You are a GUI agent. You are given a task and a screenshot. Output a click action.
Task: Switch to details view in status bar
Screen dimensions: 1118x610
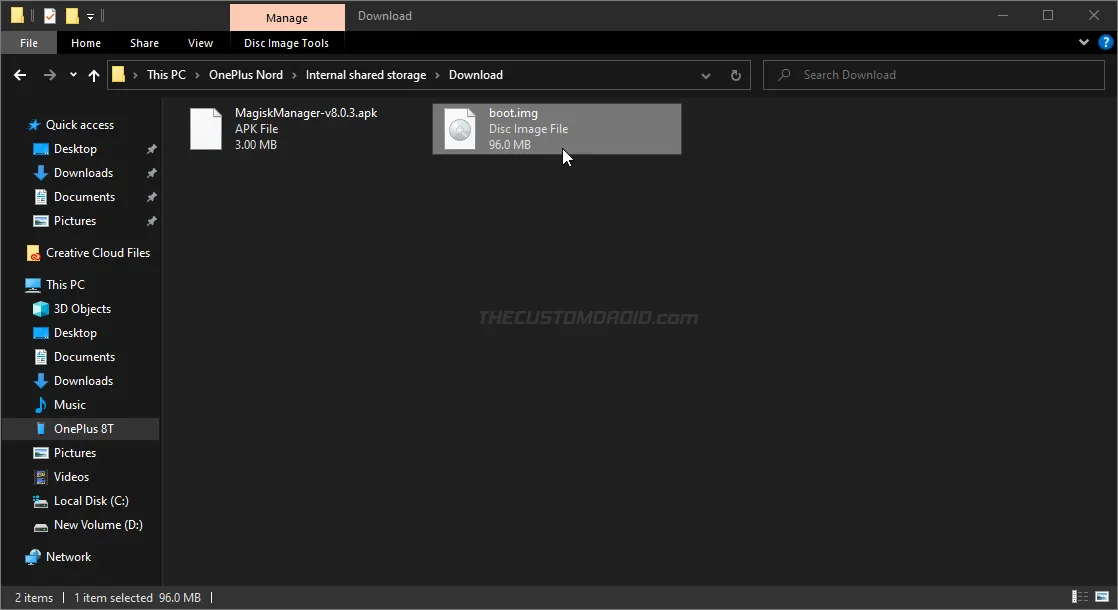(x=1081, y=597)
